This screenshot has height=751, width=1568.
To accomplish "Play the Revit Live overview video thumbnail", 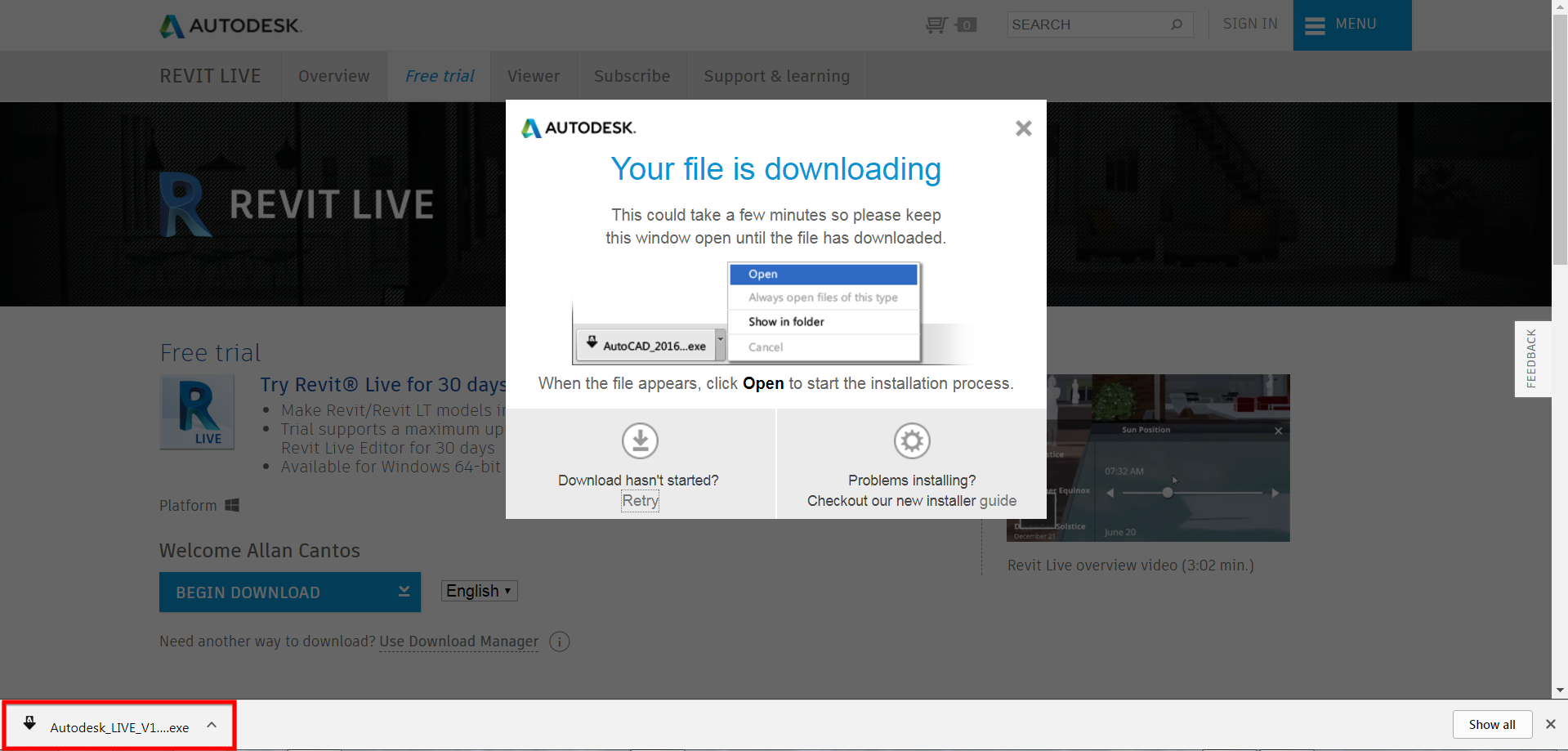I will 1148,458.
